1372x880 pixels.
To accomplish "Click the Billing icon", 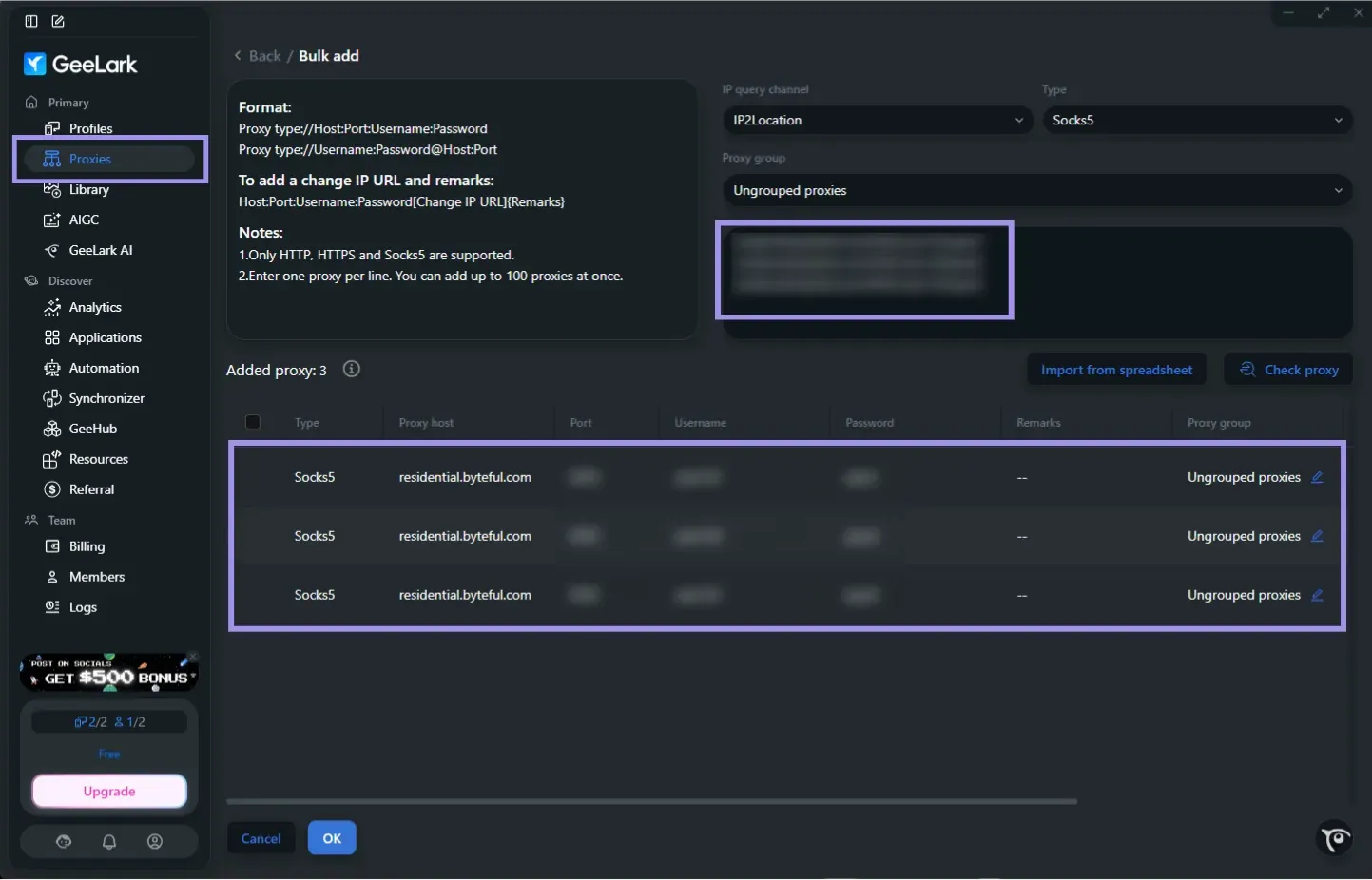I will click(52, 546).
